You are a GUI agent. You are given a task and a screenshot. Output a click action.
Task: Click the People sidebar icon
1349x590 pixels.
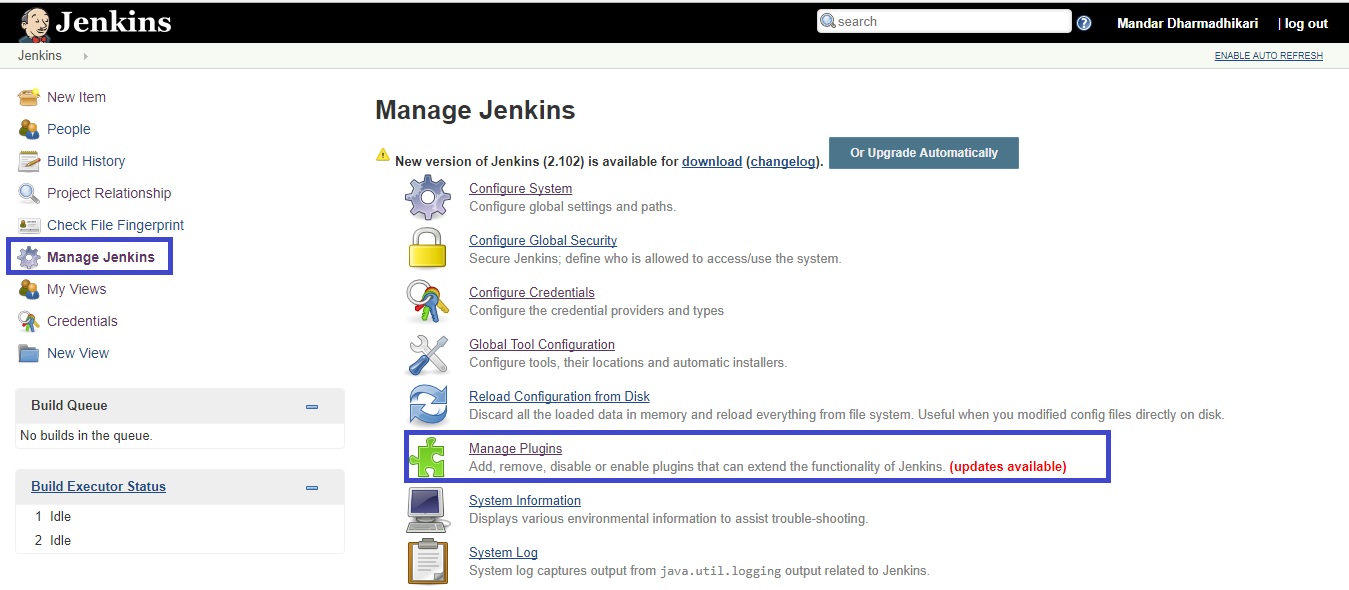coord(29,129)
